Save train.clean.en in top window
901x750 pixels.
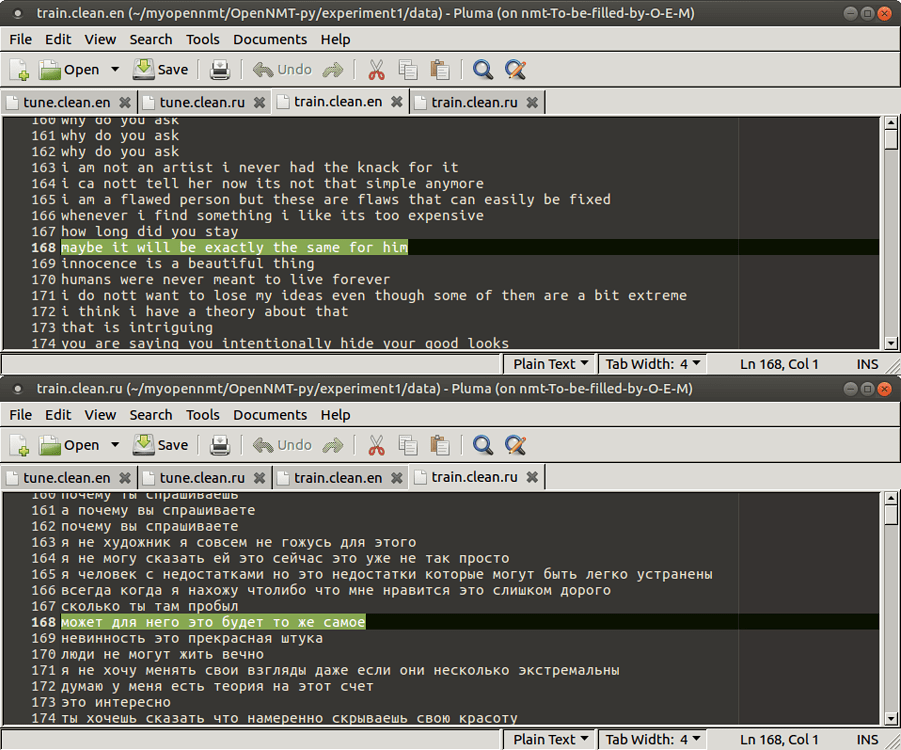coord(160,70)
